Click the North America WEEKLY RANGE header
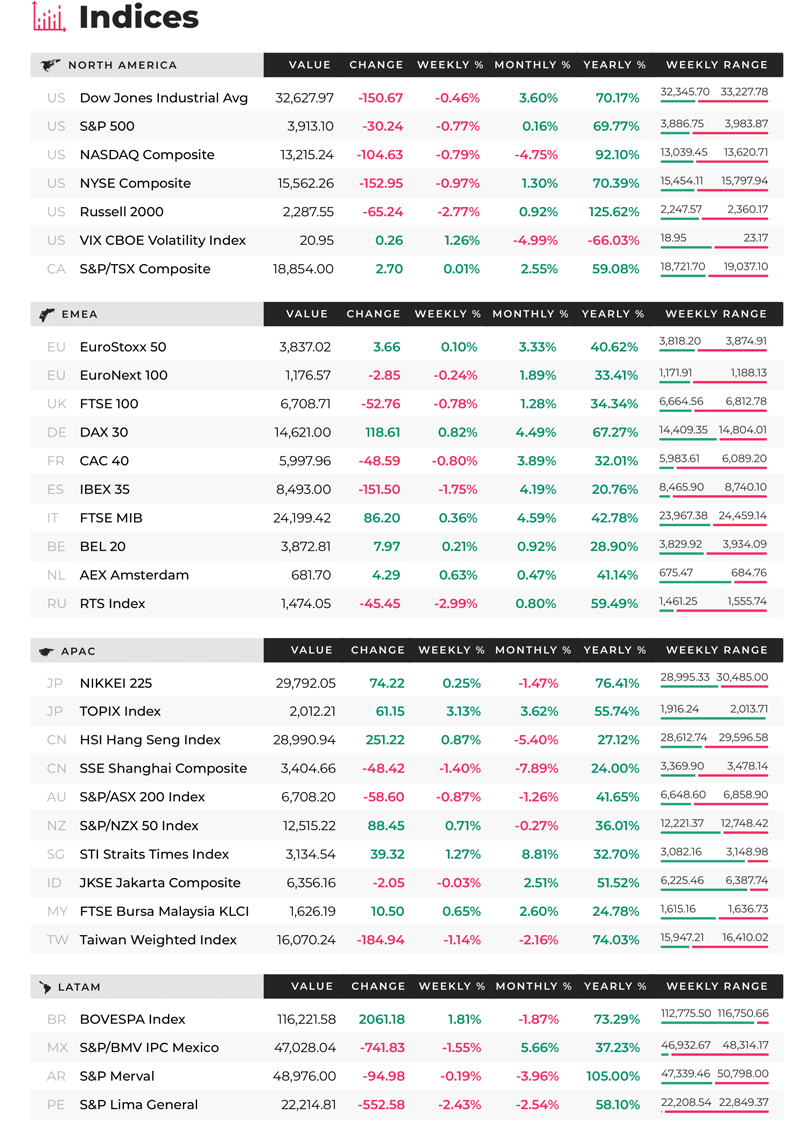The width and height of the screenshot is (806, 1142). pos(716,65)
